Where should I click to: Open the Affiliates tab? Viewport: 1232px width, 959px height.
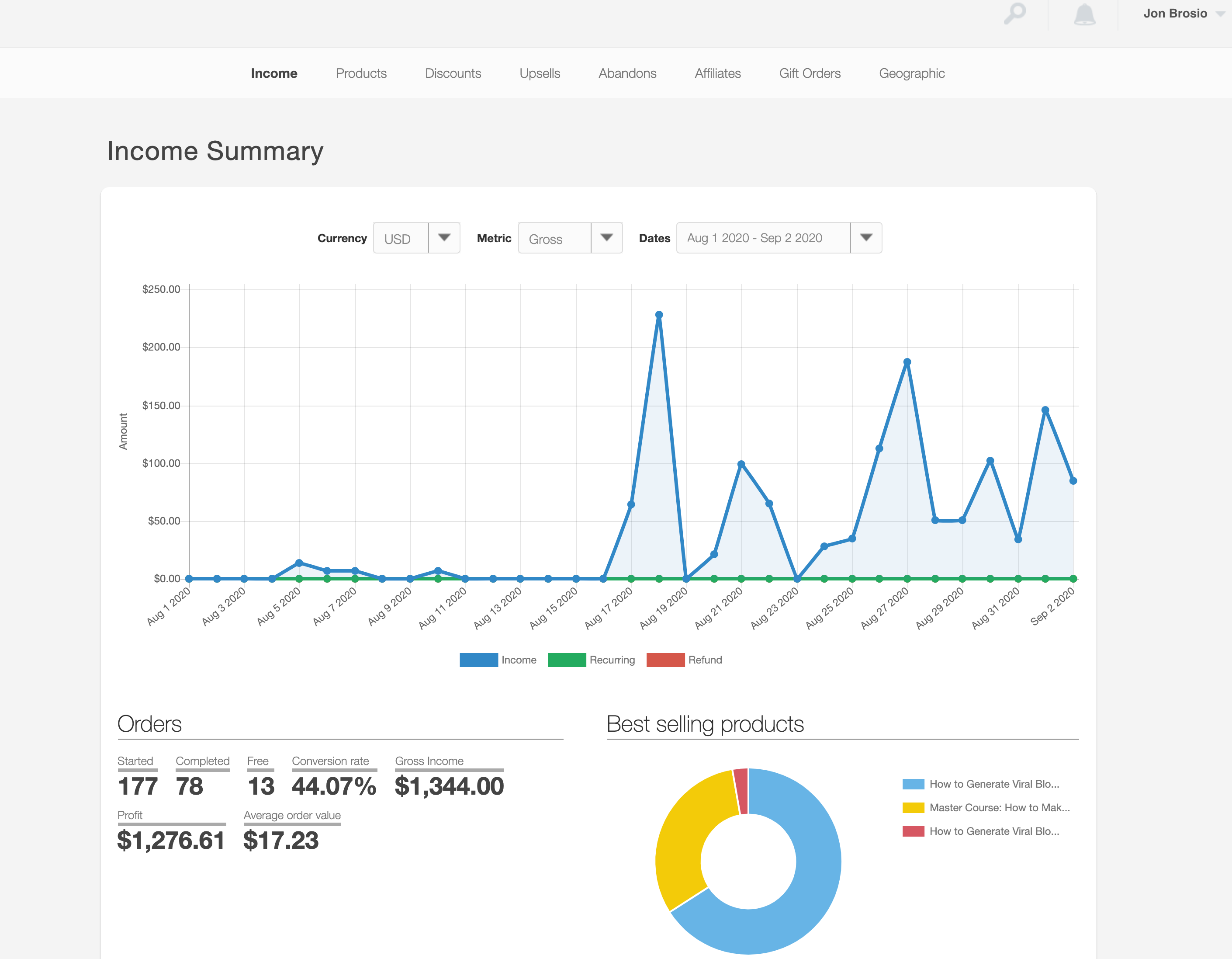tap(717, 73)
